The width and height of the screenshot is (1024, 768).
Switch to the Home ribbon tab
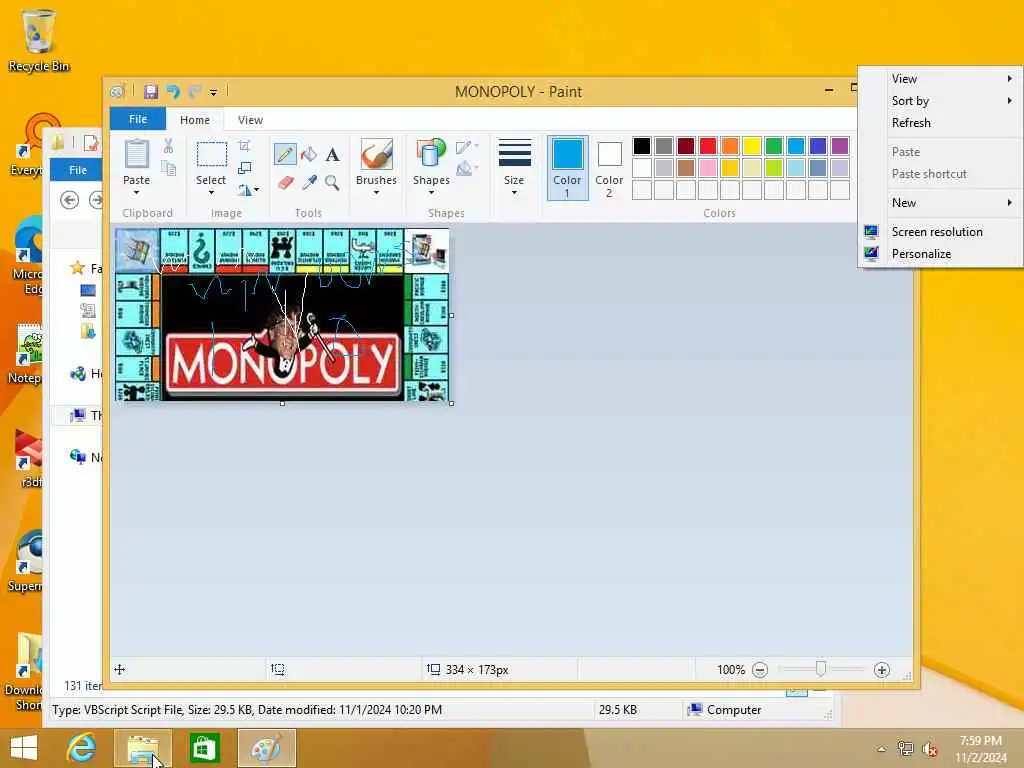point(195,120)
